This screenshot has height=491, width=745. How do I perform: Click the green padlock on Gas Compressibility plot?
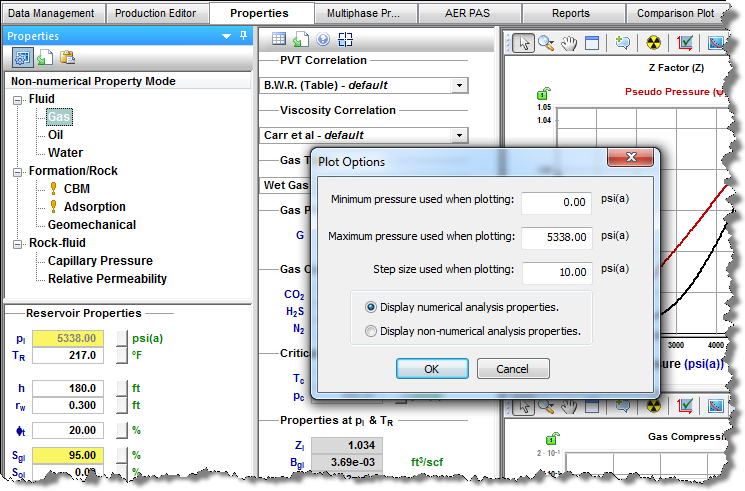click(x=552, y=438)
